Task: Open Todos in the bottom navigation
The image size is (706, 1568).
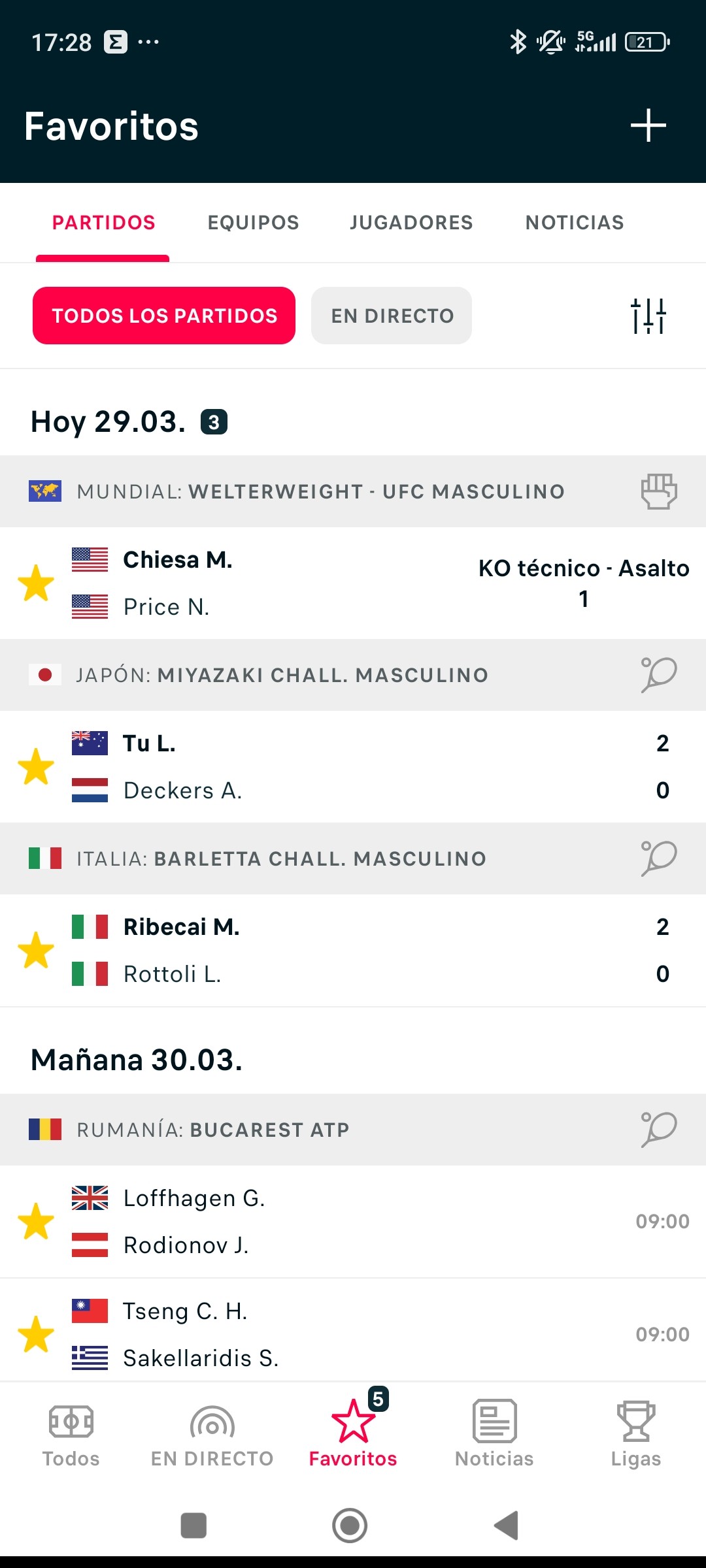Action: tap(71, 1433)
